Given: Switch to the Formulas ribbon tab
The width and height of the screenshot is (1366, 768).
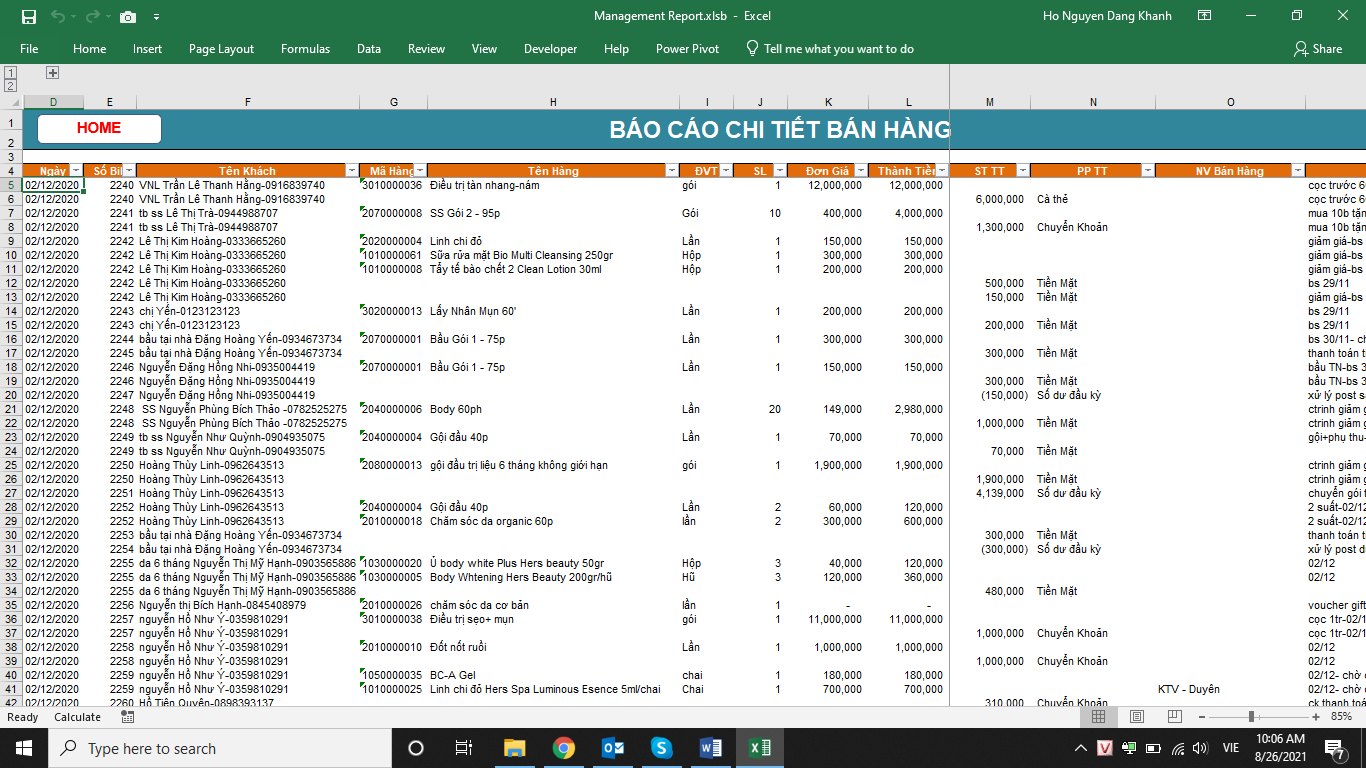Looking at the screenshot, I should (x=305, y=49).
